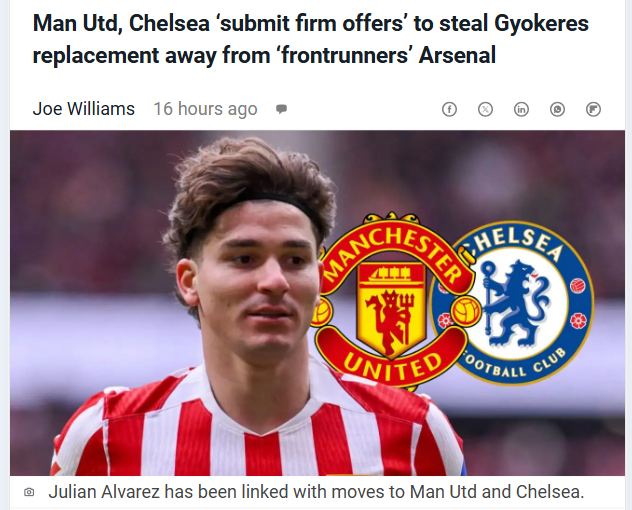
Task: Click the Flipboard share icon
Action: [x=593, y=109]
